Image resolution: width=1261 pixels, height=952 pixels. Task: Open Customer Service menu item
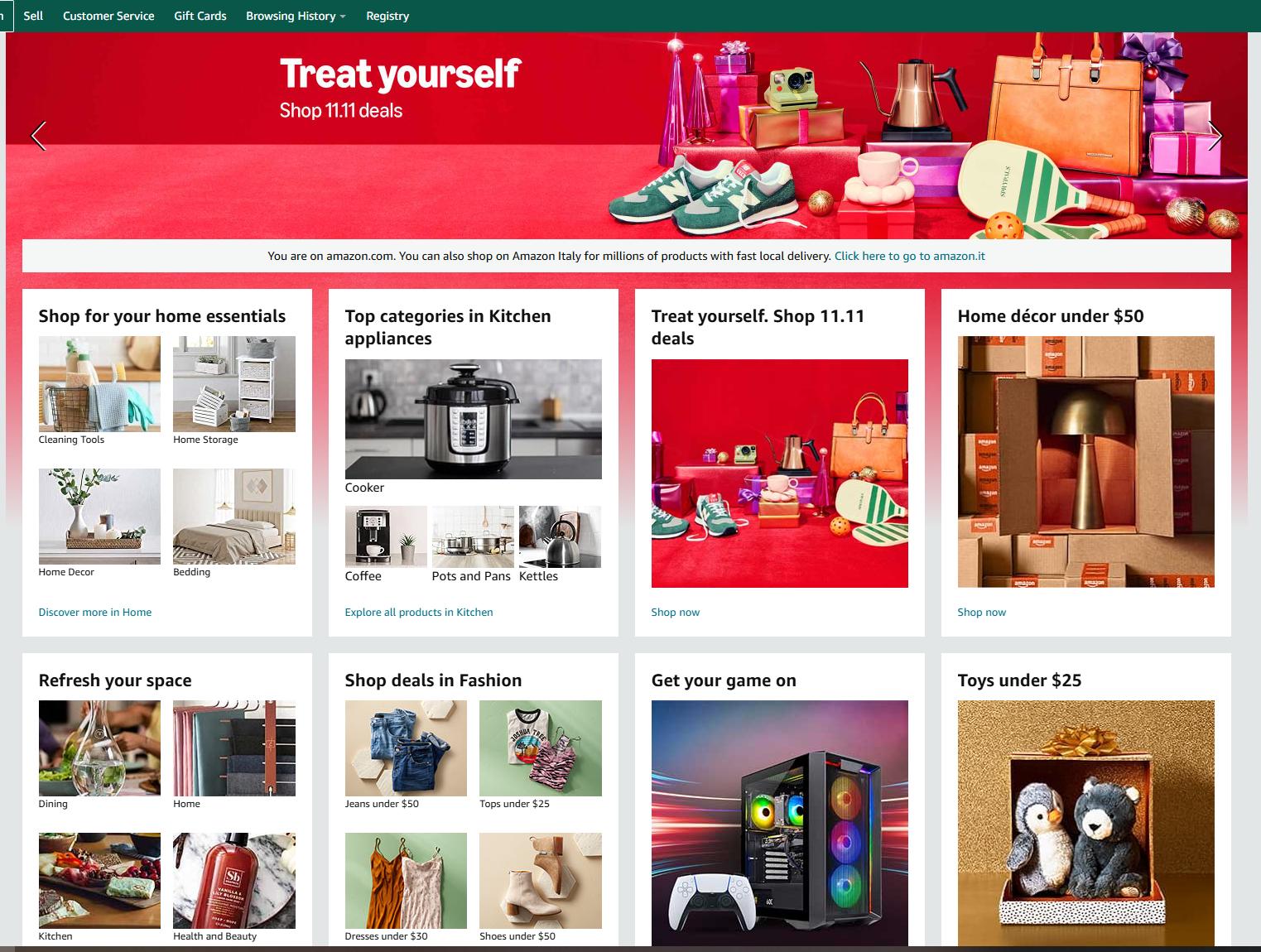click(108, 16)
